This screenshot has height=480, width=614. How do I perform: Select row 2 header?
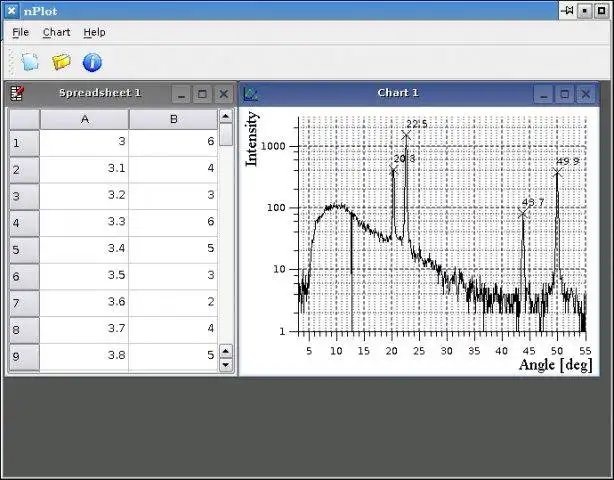24,170
